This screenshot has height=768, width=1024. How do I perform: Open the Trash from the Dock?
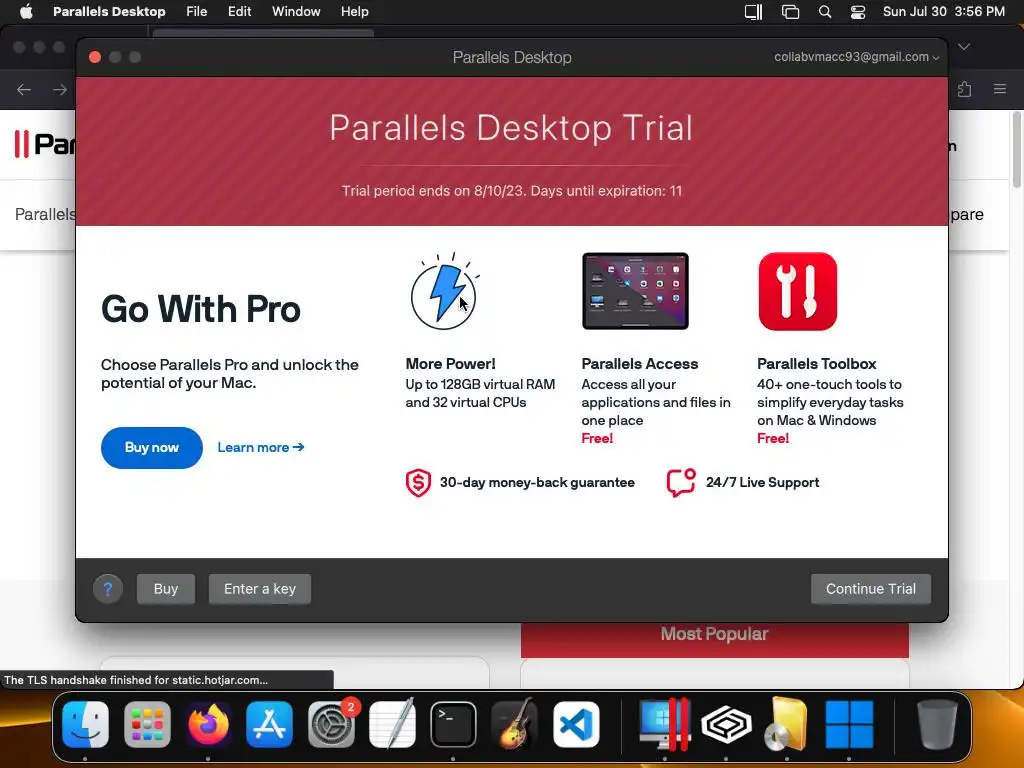(937, 724)
